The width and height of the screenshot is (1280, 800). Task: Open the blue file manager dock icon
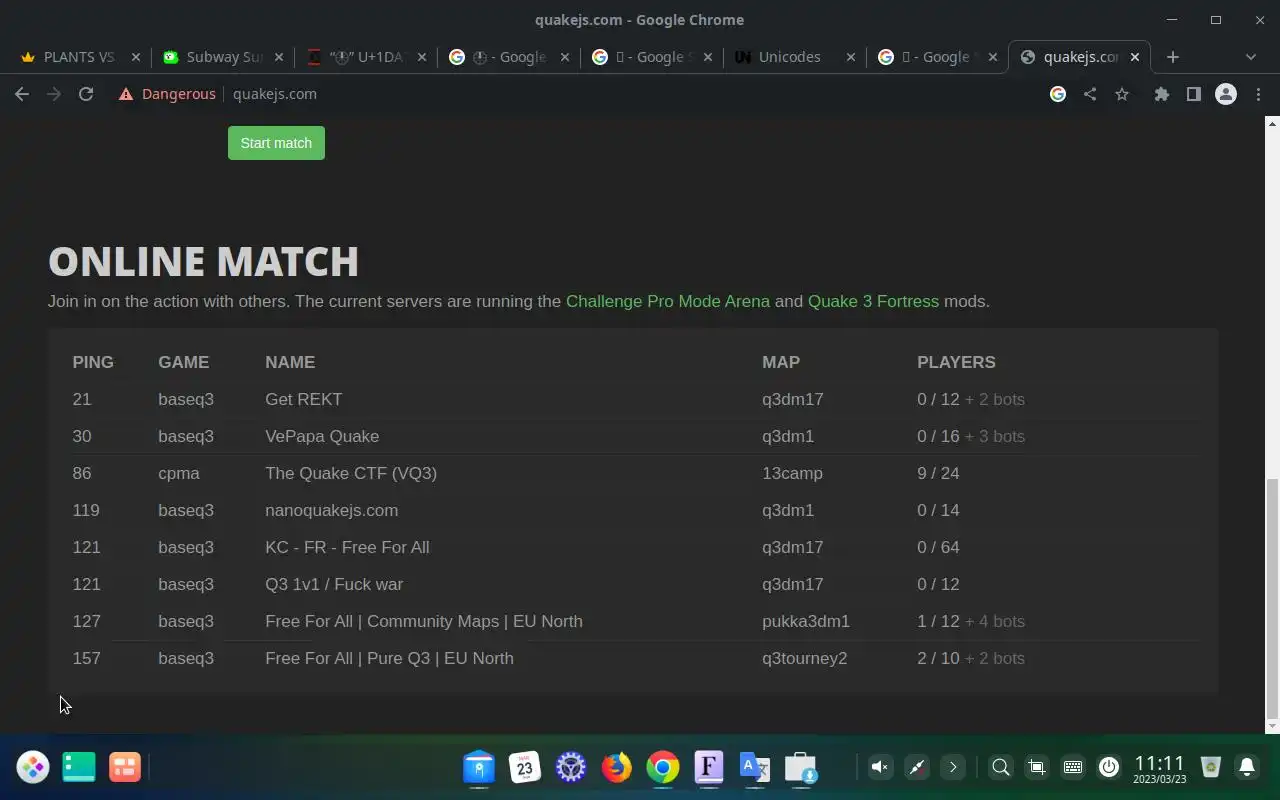click(x=479, y=767)
